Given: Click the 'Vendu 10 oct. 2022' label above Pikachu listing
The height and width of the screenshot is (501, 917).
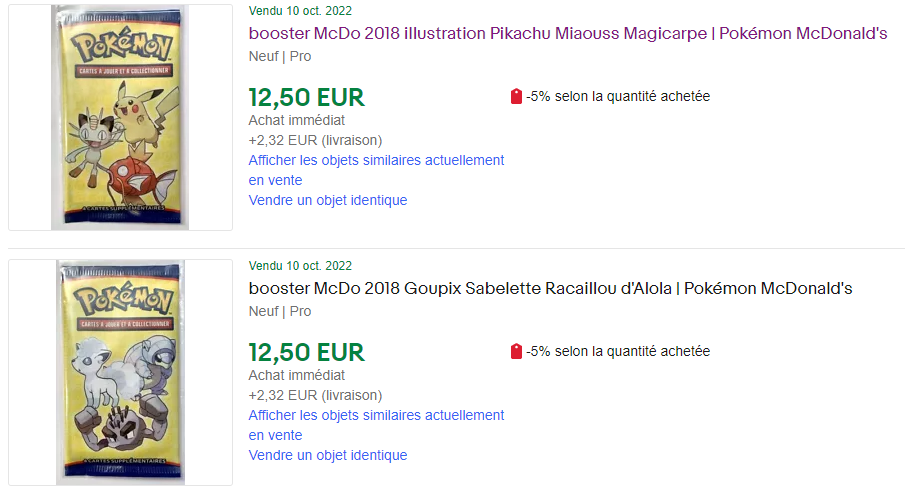Looking at the screenshot, I should click(x=300, y=11).
